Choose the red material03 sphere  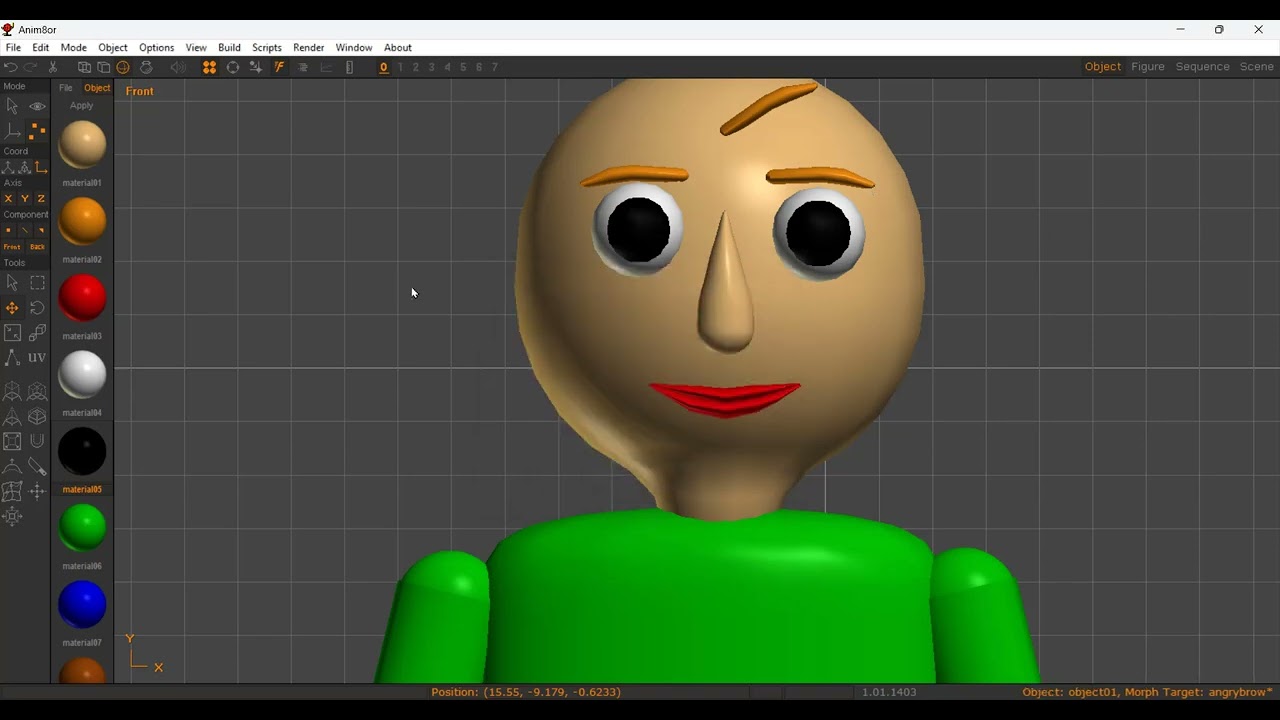tap(82, 298)
